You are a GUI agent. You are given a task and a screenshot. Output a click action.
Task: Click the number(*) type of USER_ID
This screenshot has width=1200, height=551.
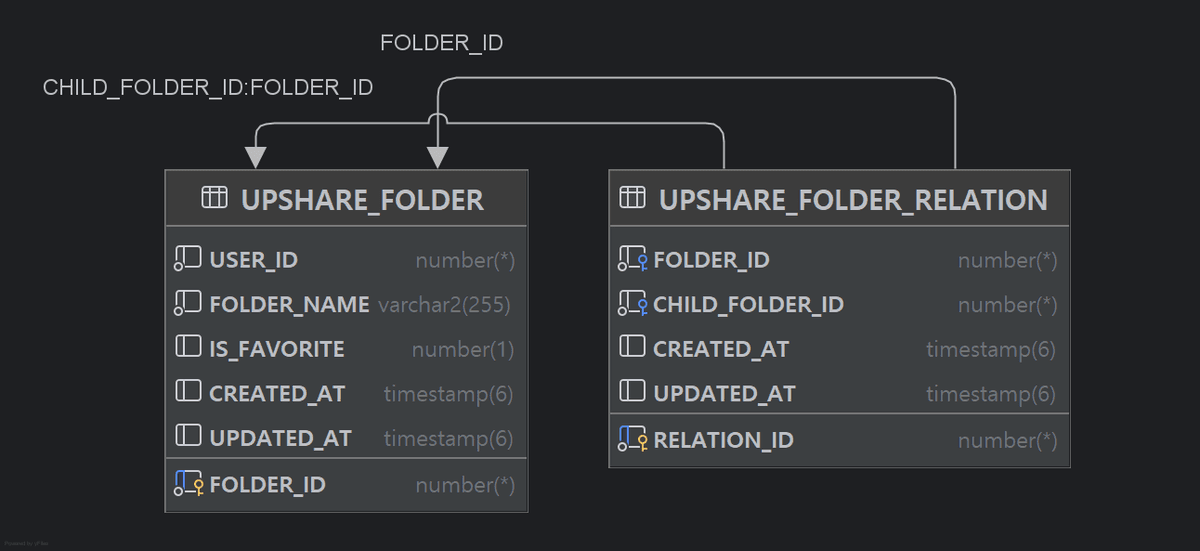point(465,261)
